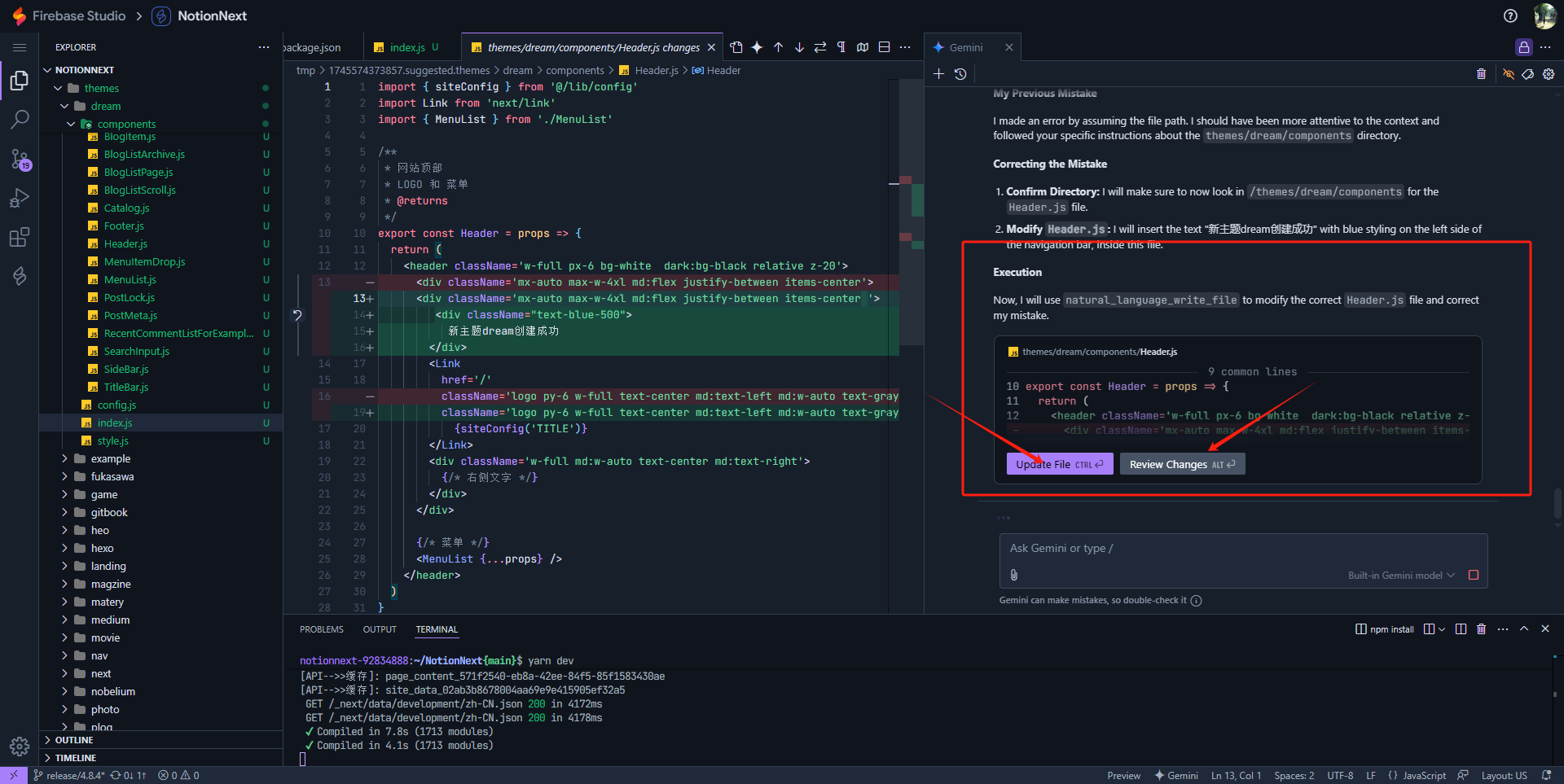The height and width of the screenshot is (784, 1564).
Task: Swap diff sides with the double-arrow icon
Action: click(x=820, y=47)
